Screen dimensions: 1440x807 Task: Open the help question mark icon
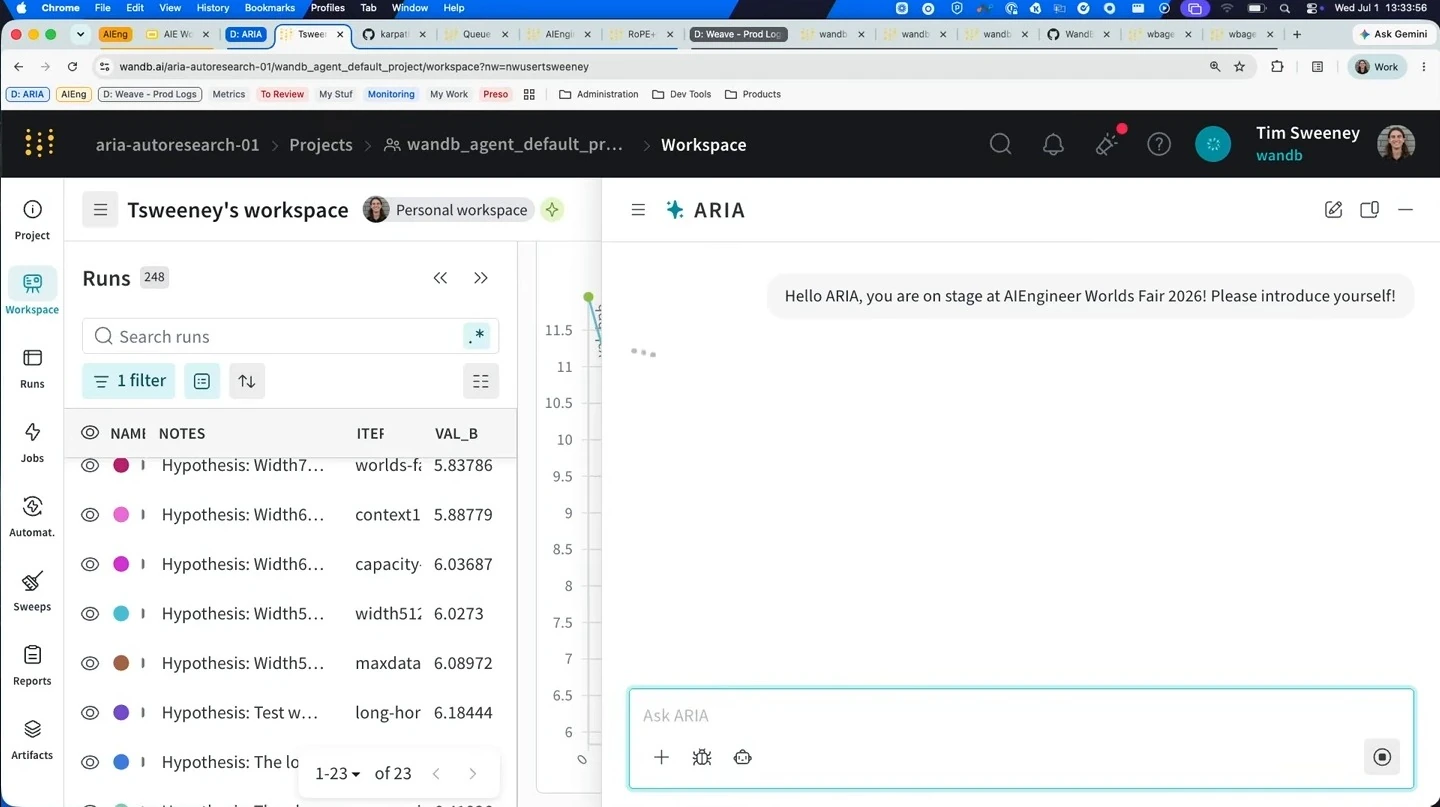point(1159,144)
